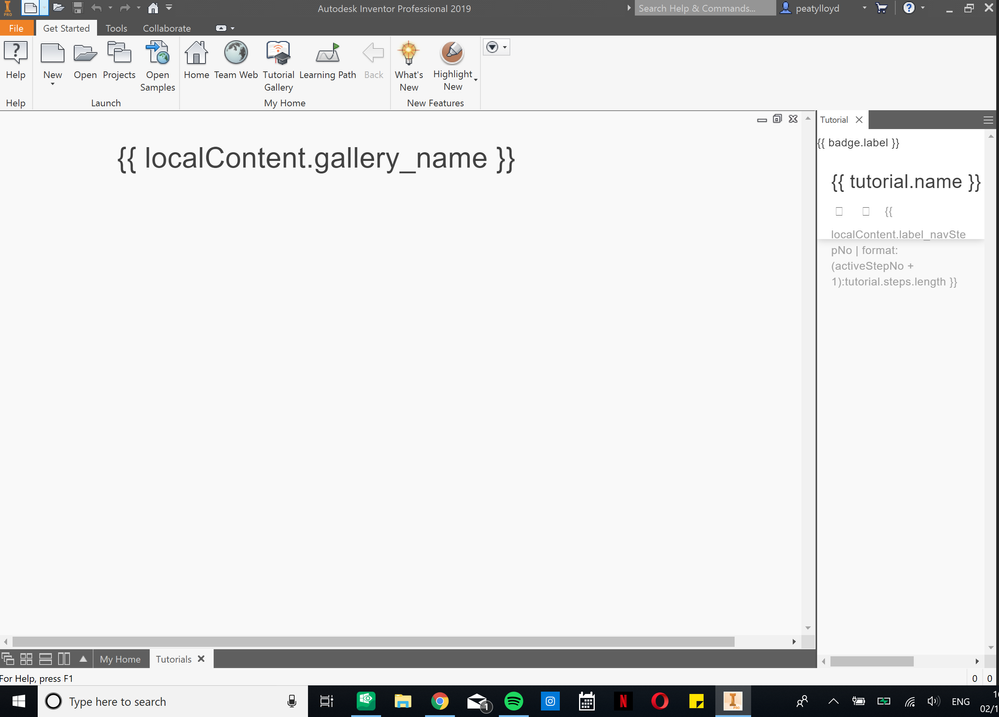Restore the inner document window

[x=777, y=119]
